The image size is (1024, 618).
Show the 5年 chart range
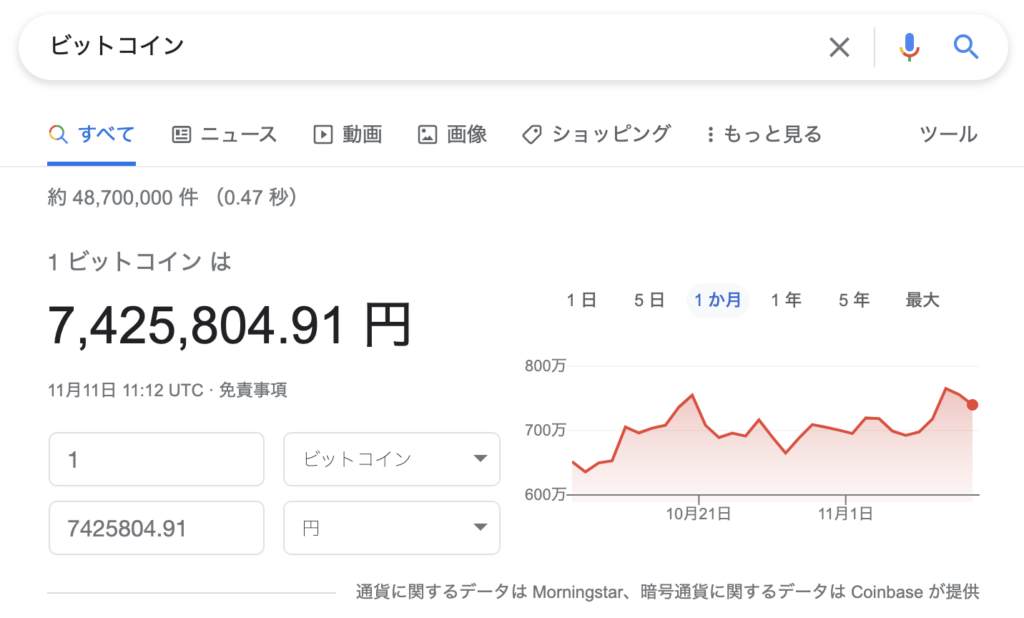point(854,300)
